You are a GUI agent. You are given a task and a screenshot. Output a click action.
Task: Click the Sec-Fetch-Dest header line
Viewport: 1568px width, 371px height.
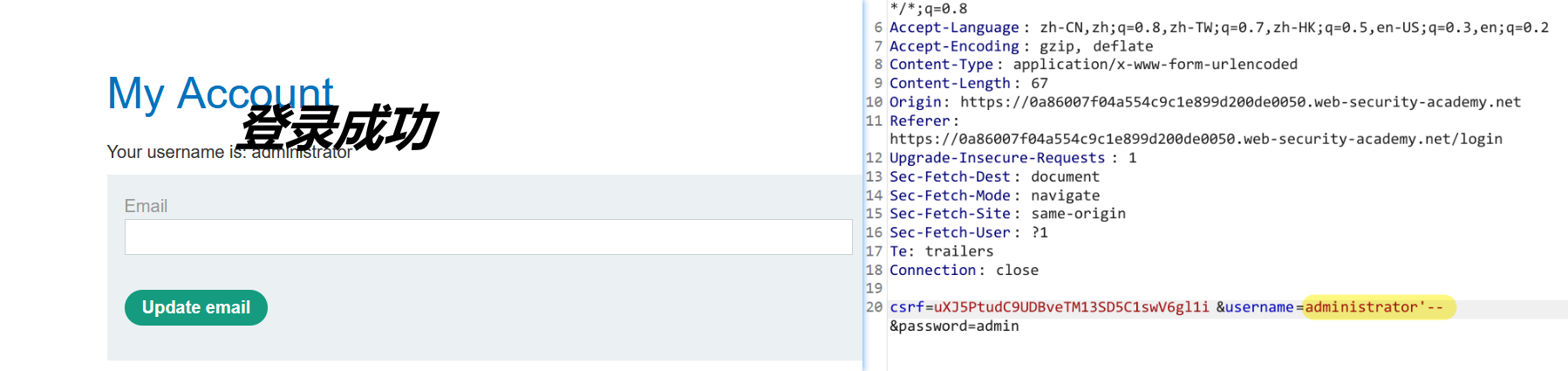point(994,177)
